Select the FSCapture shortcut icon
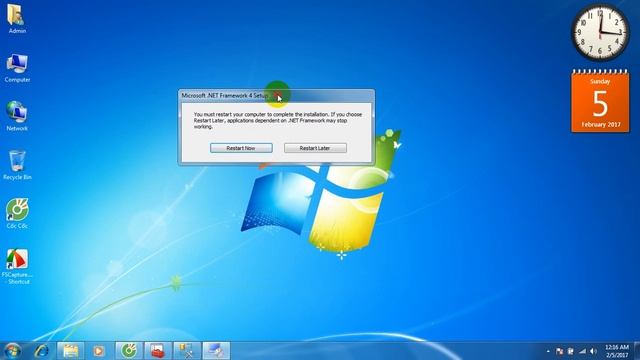Screen dimensions: 640x360 tap(17, 266)
